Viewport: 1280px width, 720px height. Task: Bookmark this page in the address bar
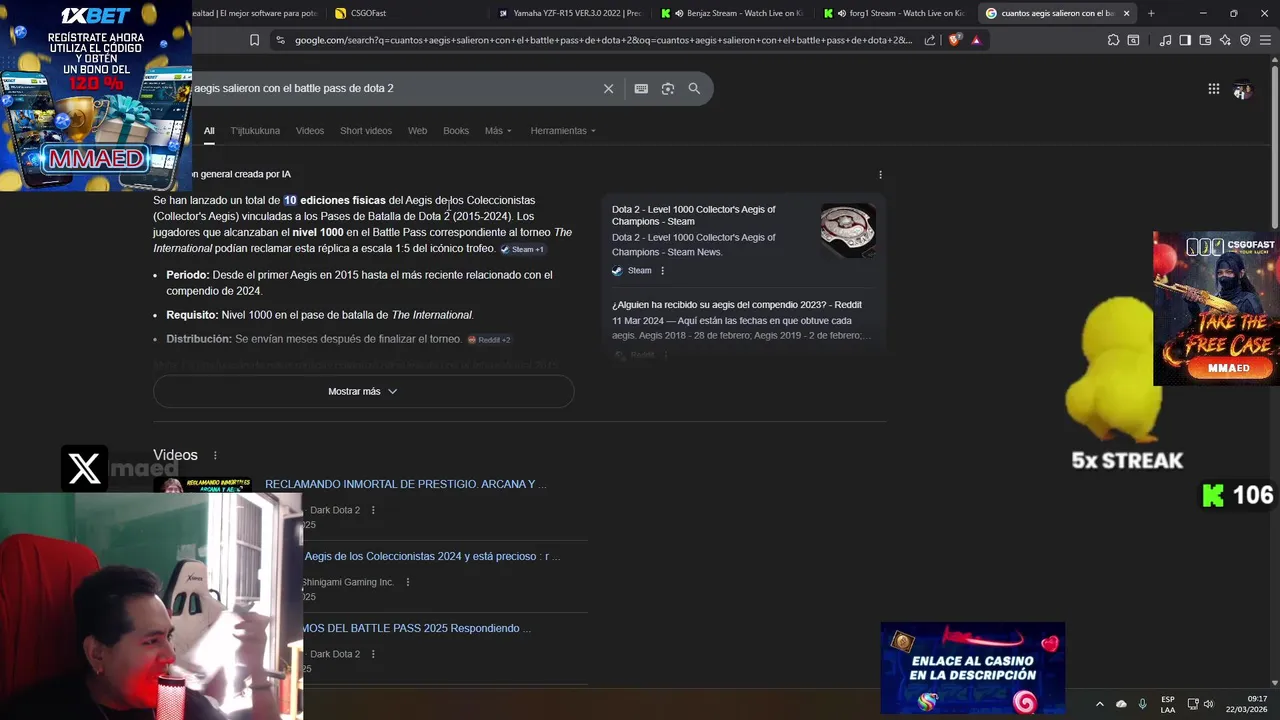click(254, 40)
